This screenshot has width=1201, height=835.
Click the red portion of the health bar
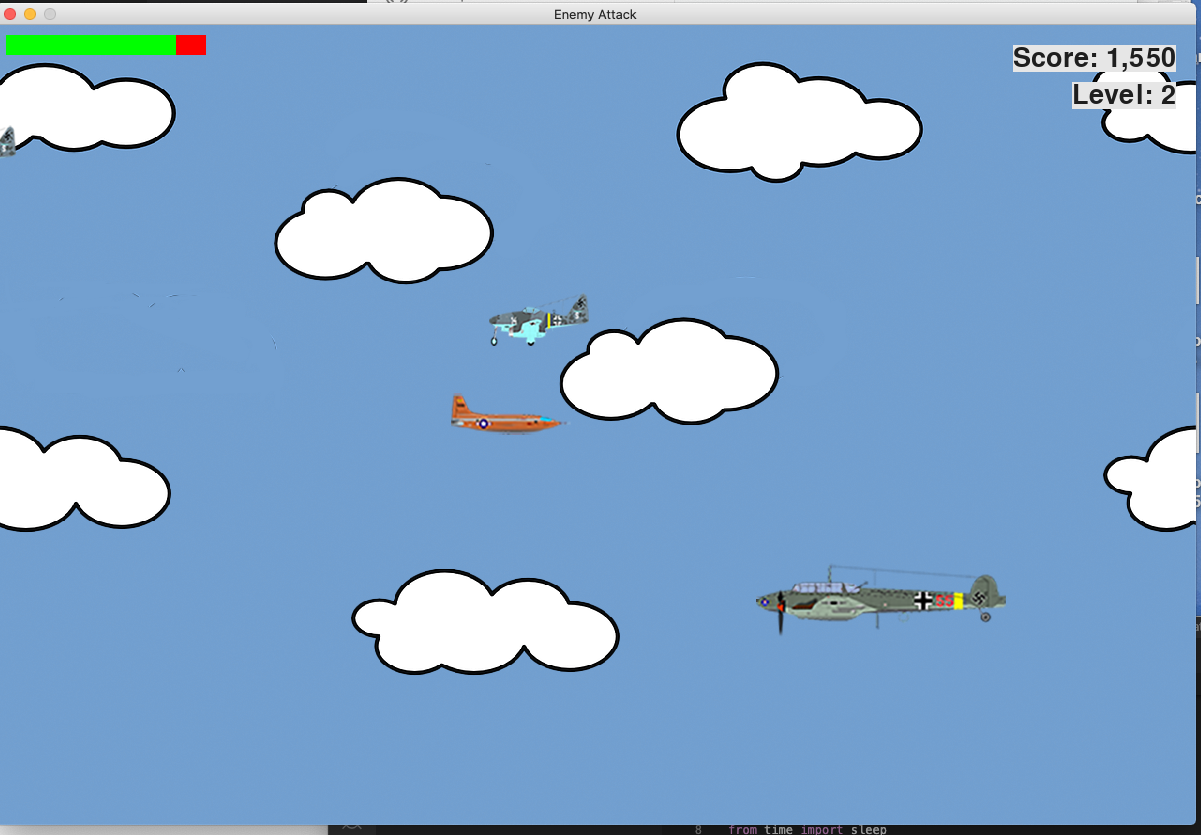coord(191,45)
